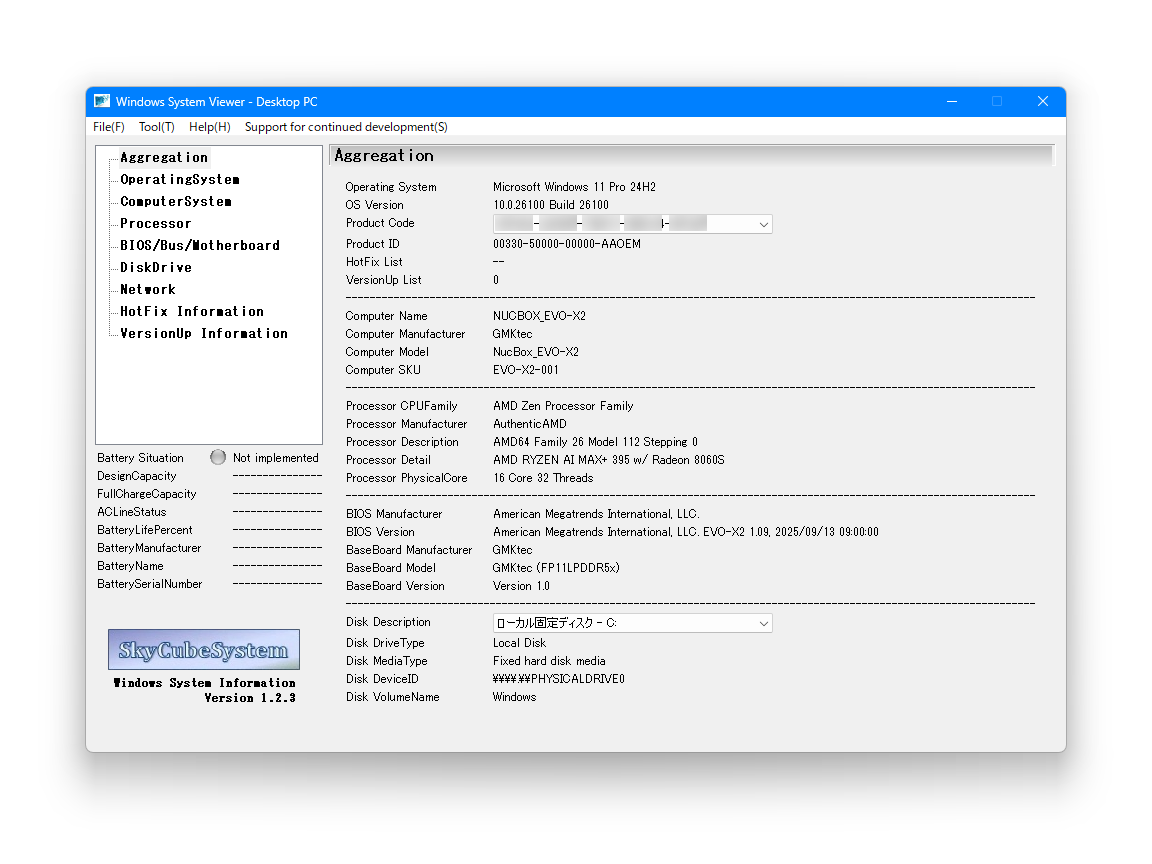This screenshot has height=864, width=1152.
Task: Click the SkyCubeSystem logo image
Action: (203, 649)
